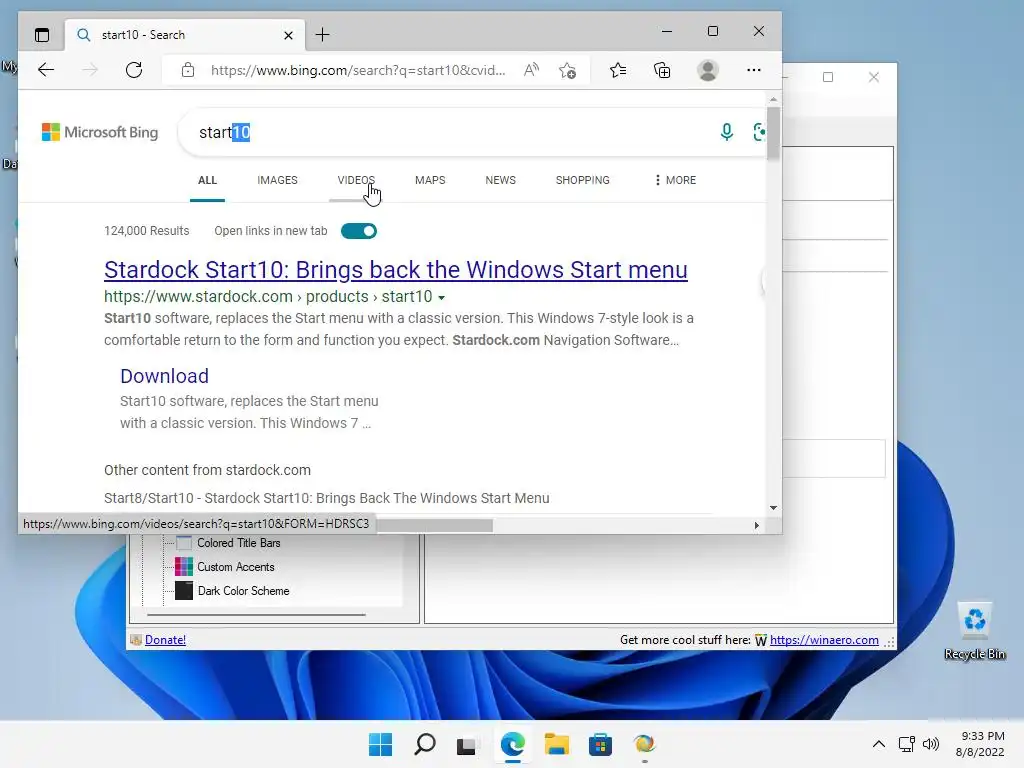Click the Edge address bar URL
Viewport: 1024px width, 768px height.
tap(358, 70)
